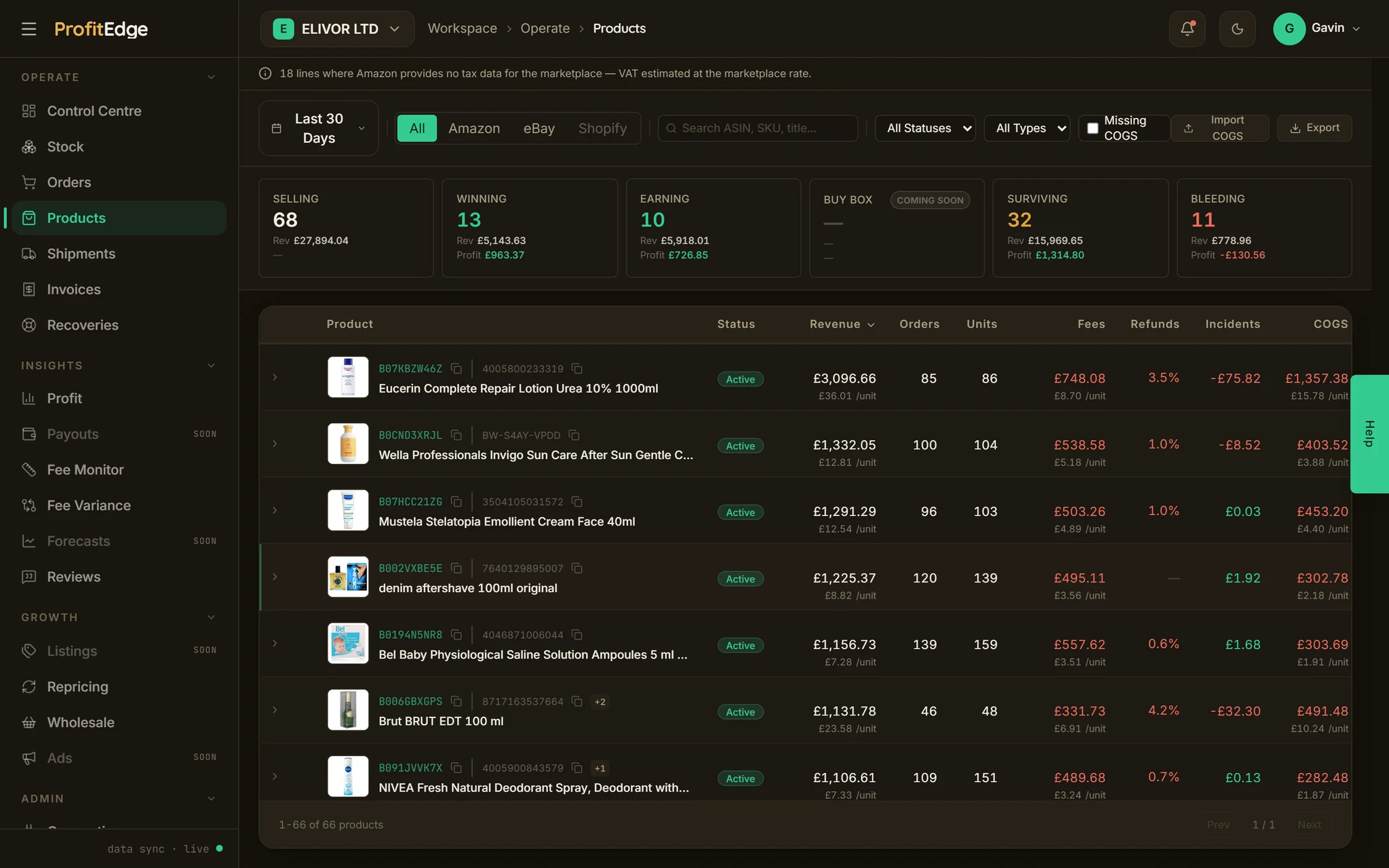Copy ASIN B091JVVK7X

(456, 767)
